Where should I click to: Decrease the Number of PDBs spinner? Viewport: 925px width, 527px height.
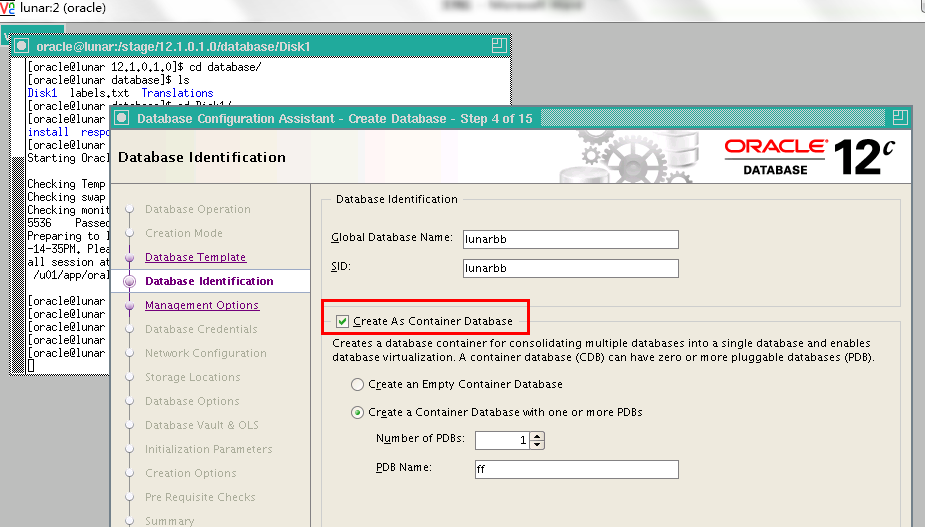point(537,444)
